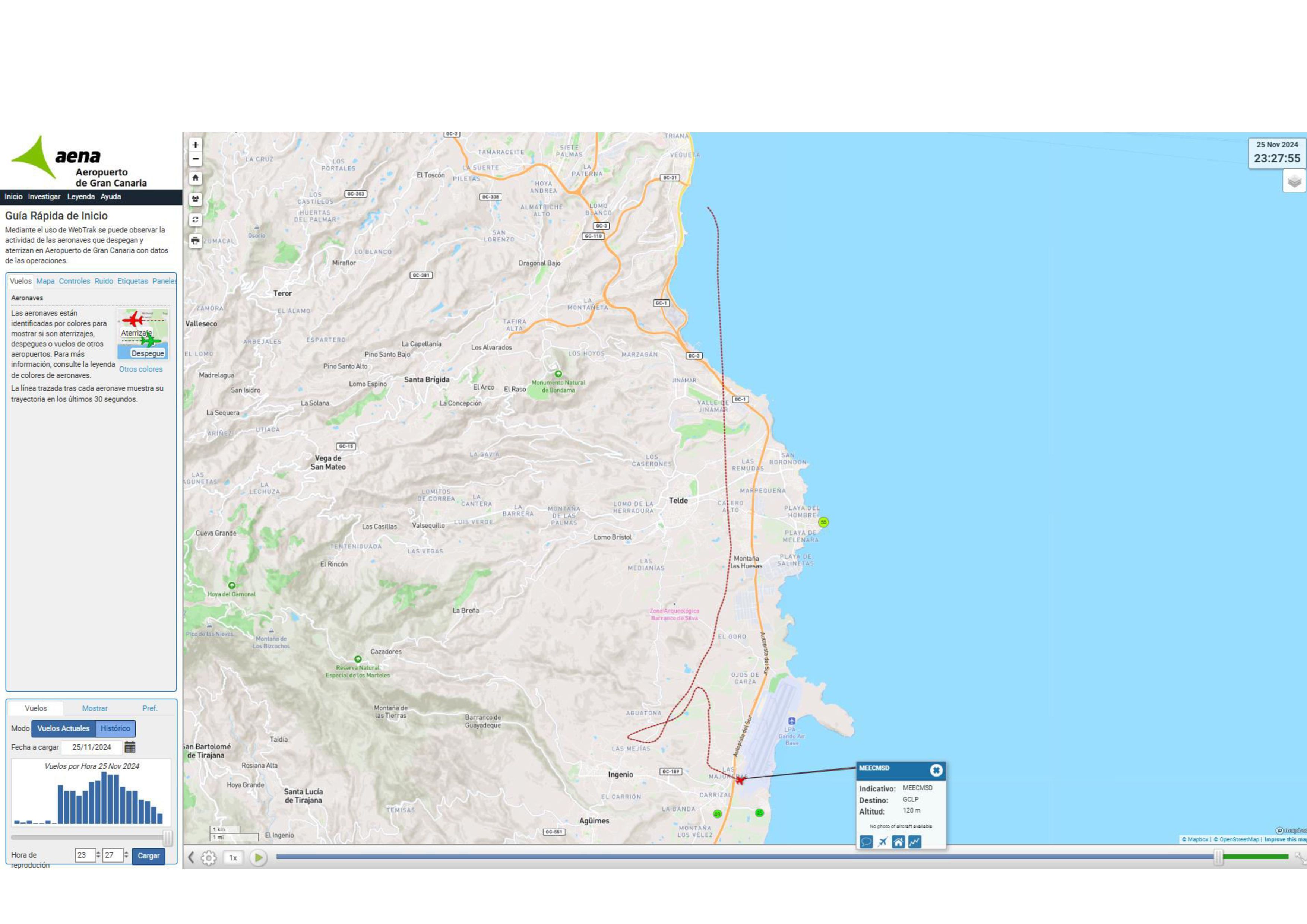Open the 1x playback speed selector
The image size is (1307, 924).
(x=233, y=857)
